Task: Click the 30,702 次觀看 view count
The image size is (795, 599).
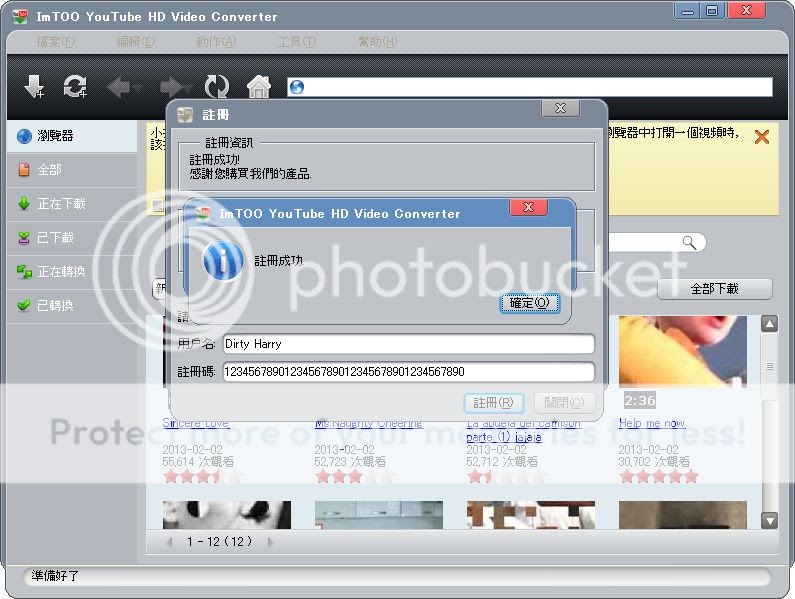Action: pyautogui.click(x=655, y=462)
